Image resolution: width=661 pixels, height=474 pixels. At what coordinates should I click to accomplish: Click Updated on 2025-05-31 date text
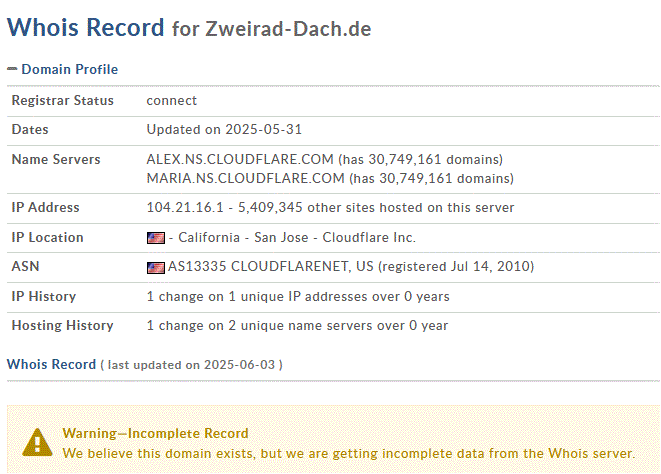tap(224, 129)
